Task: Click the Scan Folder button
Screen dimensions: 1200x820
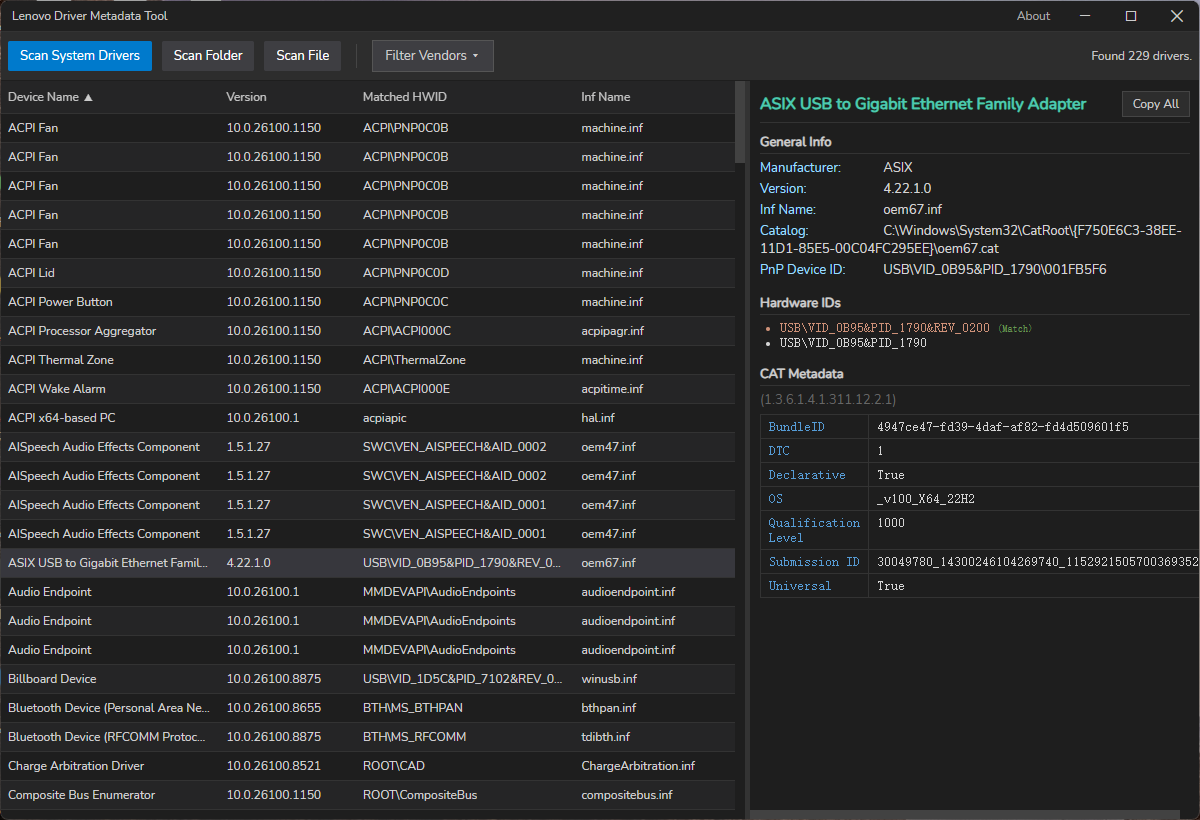Action: tap(208, 56)
